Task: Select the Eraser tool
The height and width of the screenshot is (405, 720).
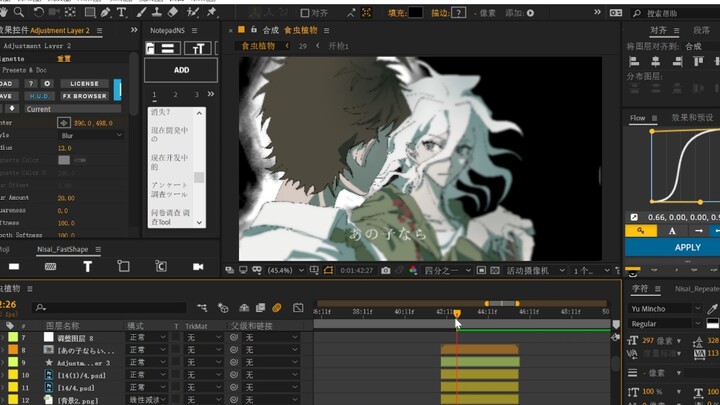Action: (173, 12)
